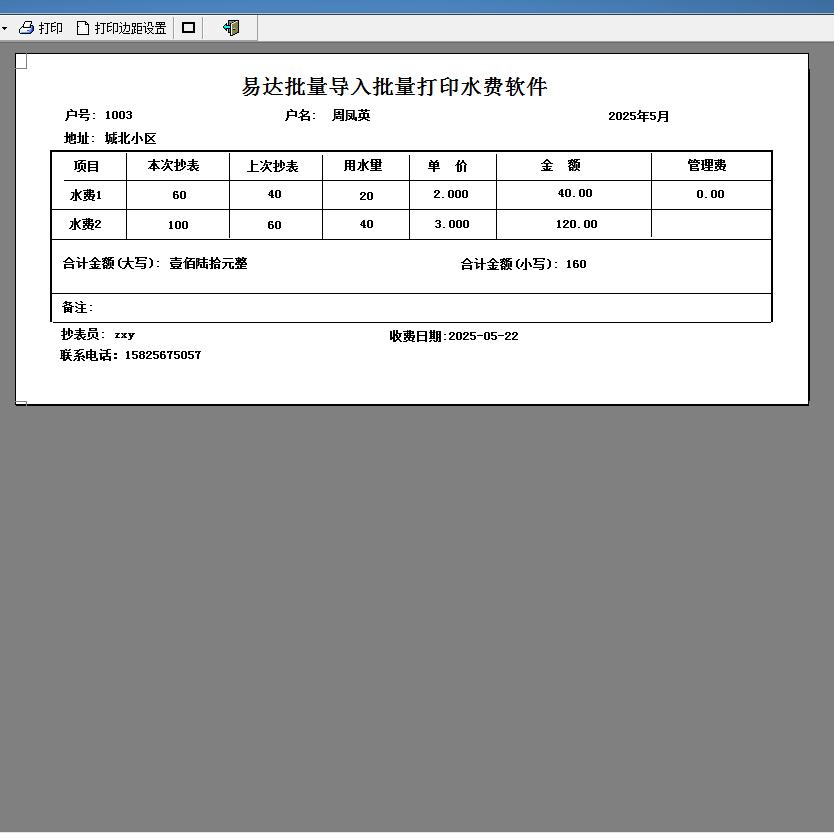
Task: Select 本次抄表 value 100 in 水费2 row
Action: pyautogui.click(x=178, y=225)
